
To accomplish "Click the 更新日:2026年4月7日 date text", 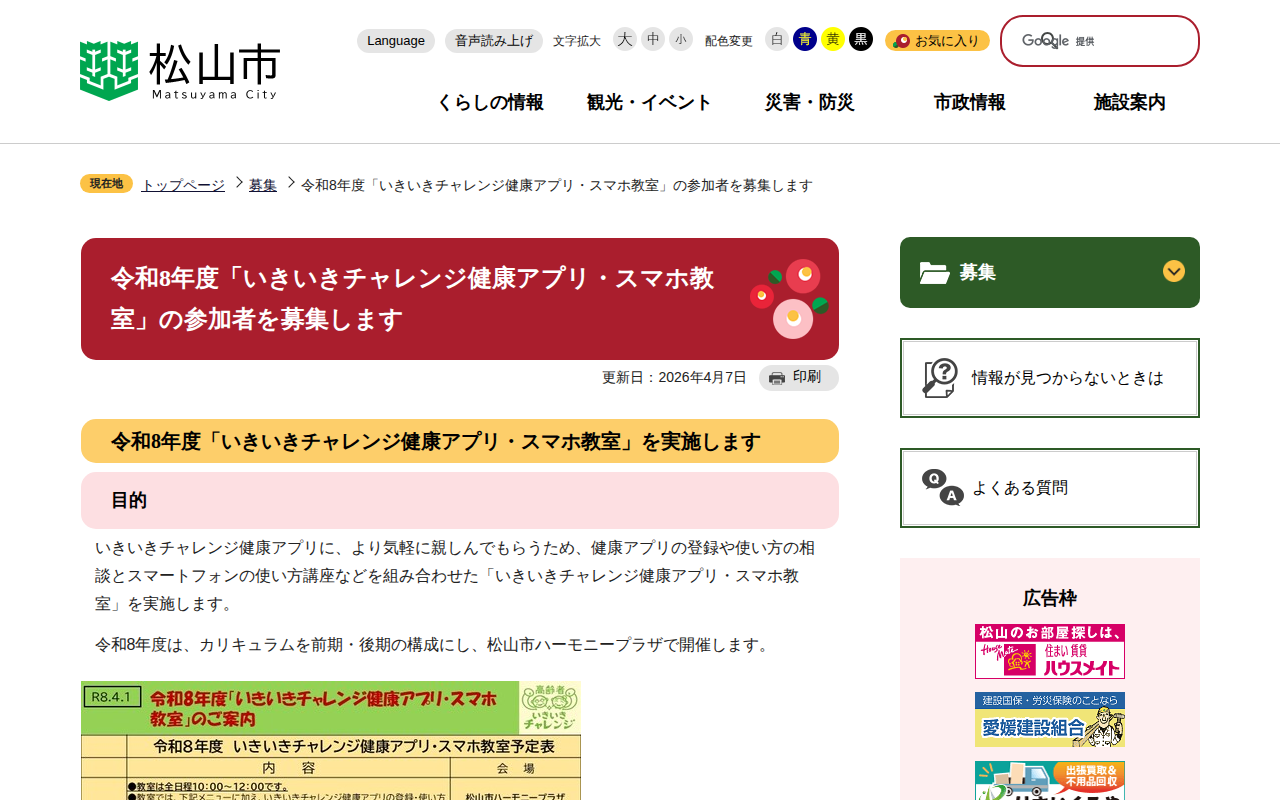I will [674, 377].
